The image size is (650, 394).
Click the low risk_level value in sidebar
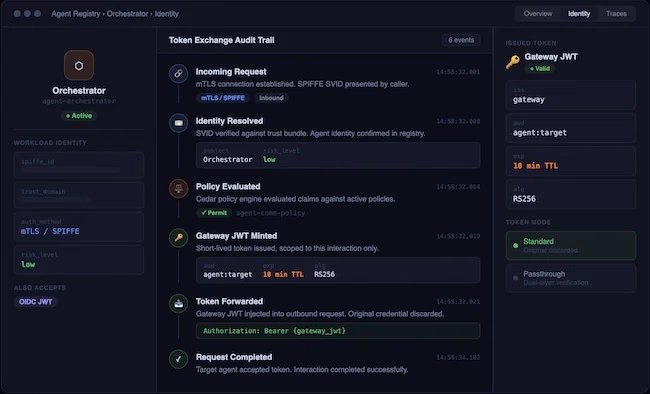28,264
